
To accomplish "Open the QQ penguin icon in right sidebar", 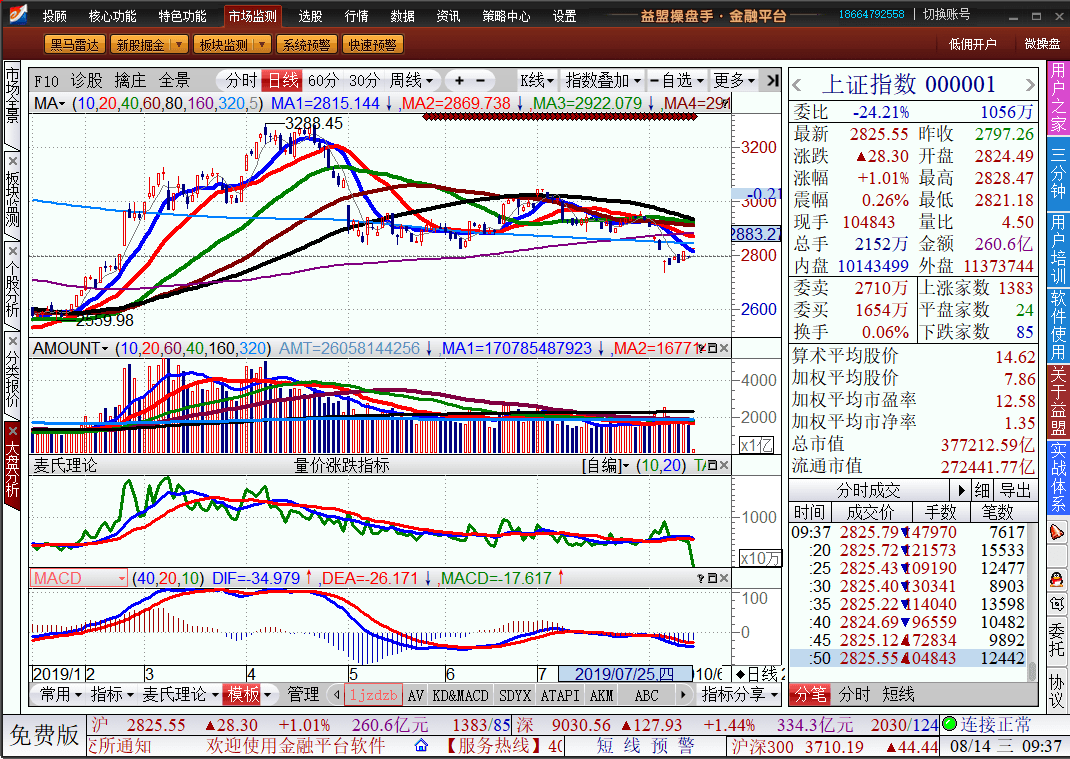I will point(1056,579).
